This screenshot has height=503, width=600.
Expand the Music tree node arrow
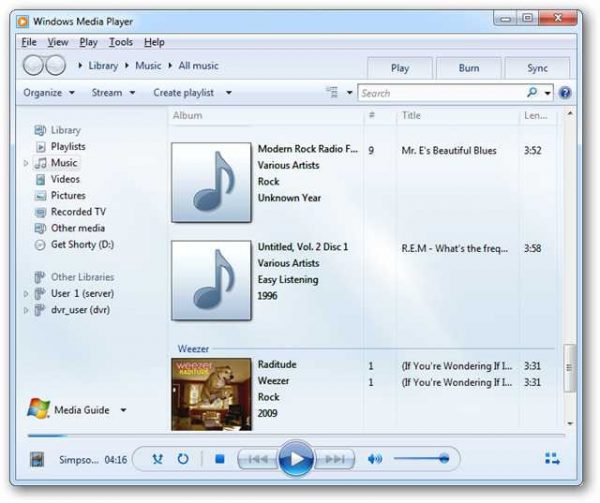coord(26,163)
